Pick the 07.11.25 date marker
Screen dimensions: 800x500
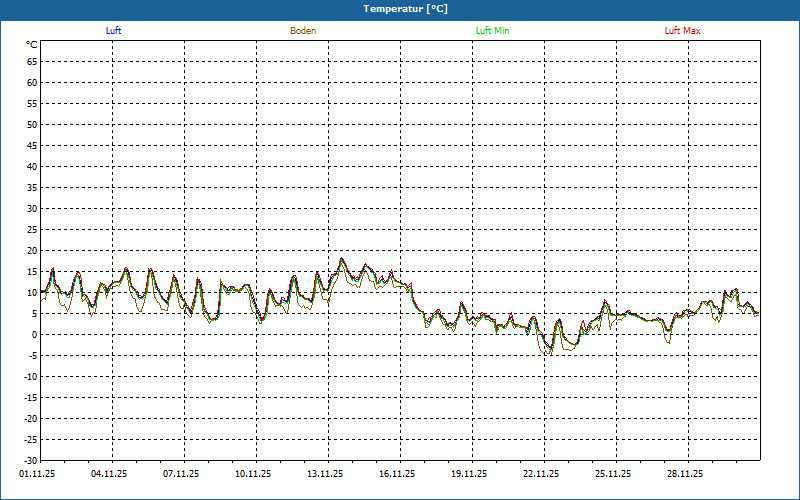coord(182,475)
